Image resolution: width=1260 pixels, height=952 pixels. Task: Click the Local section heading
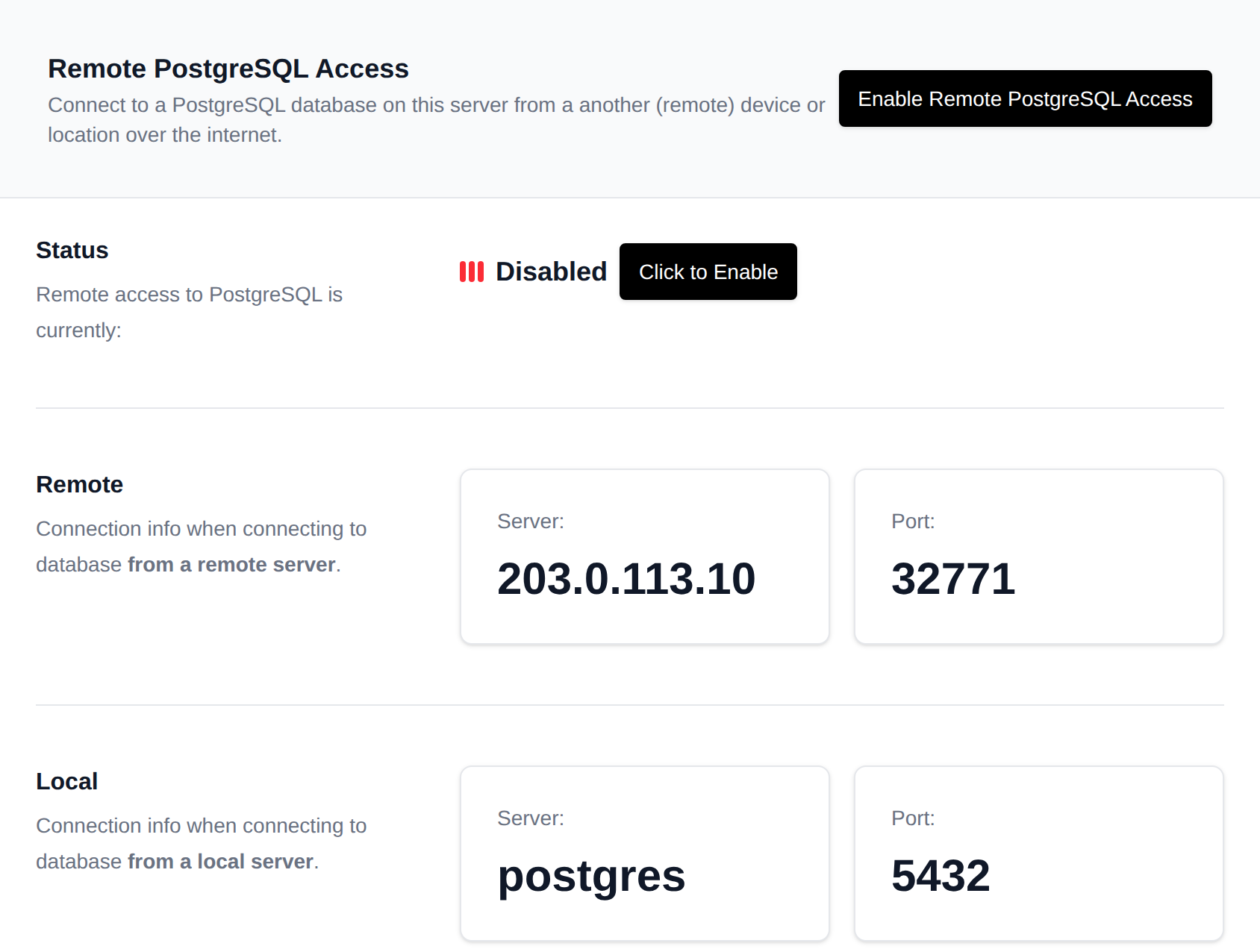[66, 781]
